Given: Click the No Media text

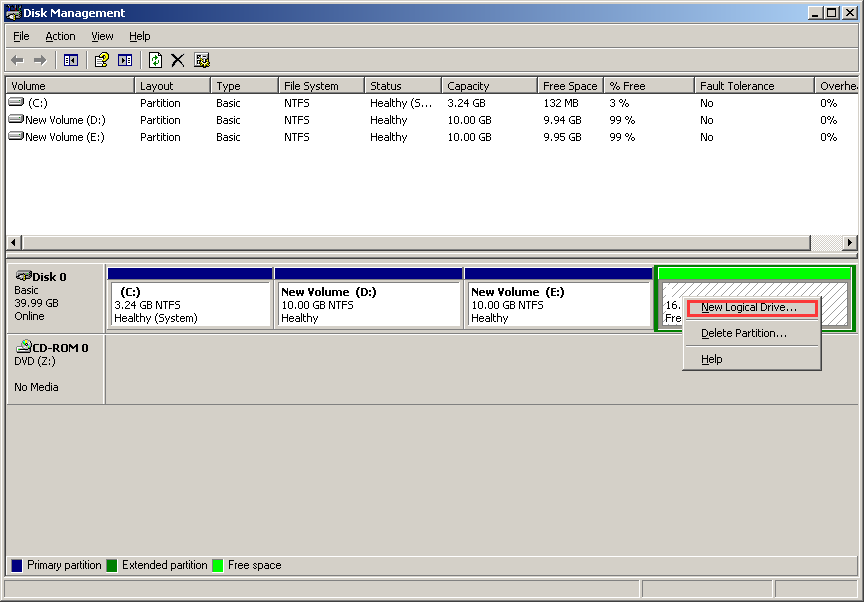Looking at the screenshot, I should (x=36, y=387).
